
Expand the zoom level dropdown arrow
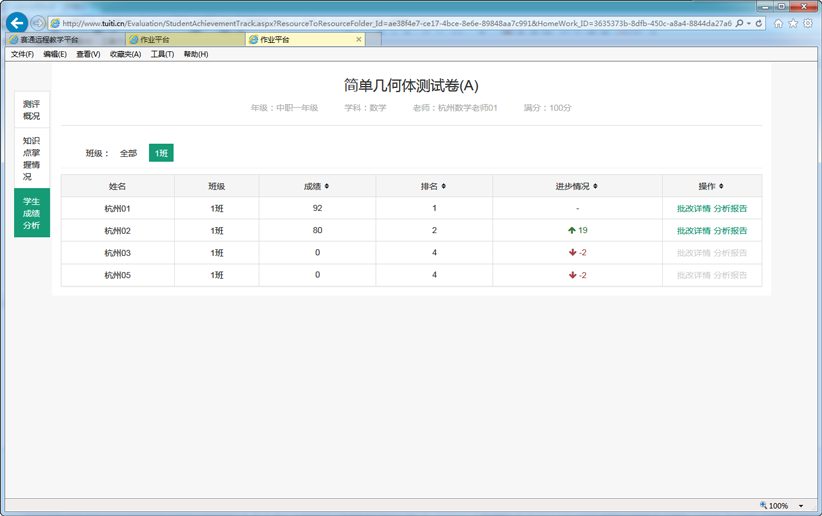click(801, 506)
